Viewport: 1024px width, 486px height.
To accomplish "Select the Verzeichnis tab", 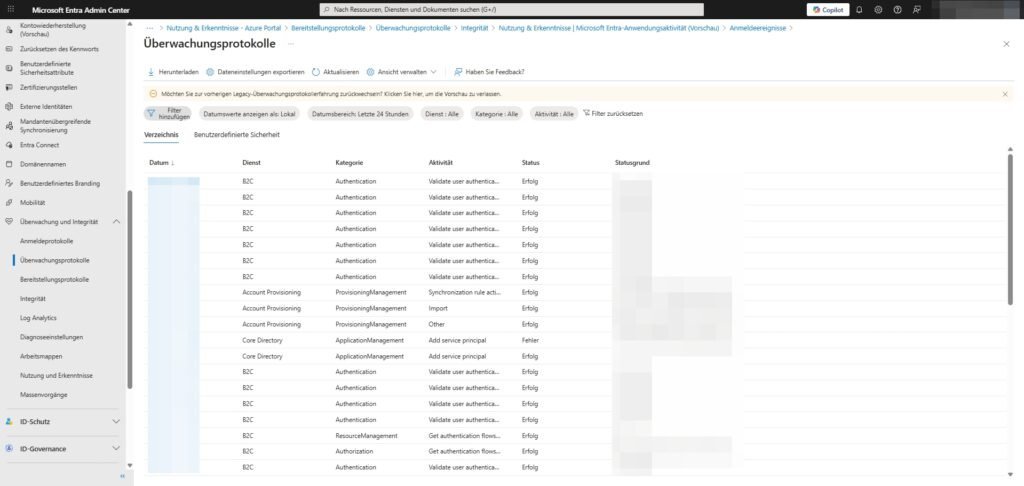I will click(161, 134).
